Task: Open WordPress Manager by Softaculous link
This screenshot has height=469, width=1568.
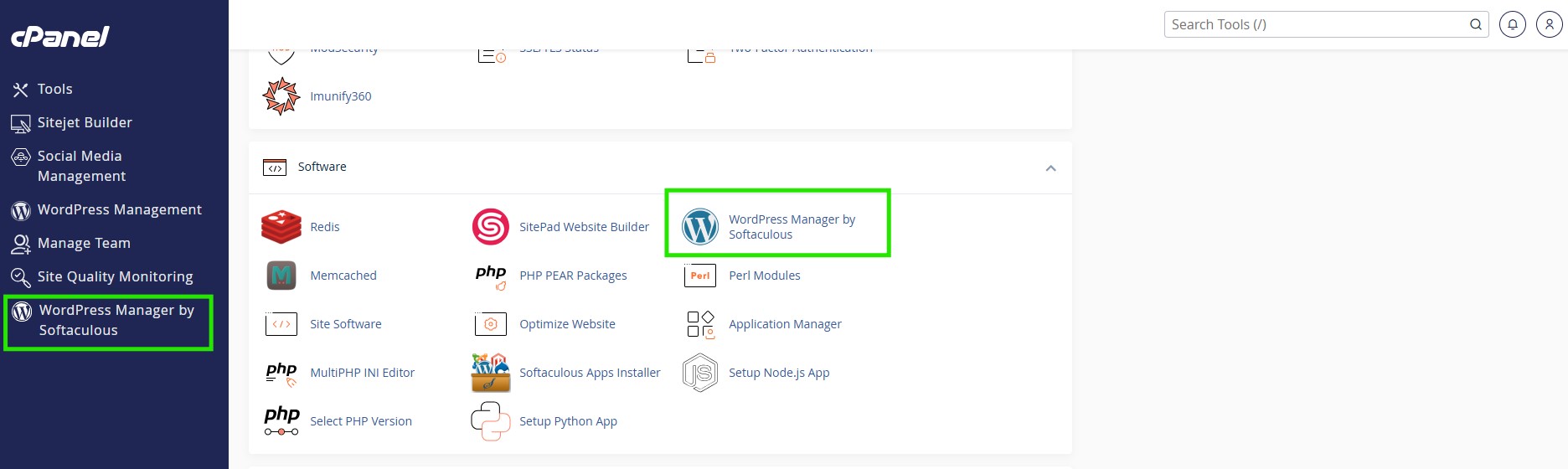Action: click(x=792, y=227)
